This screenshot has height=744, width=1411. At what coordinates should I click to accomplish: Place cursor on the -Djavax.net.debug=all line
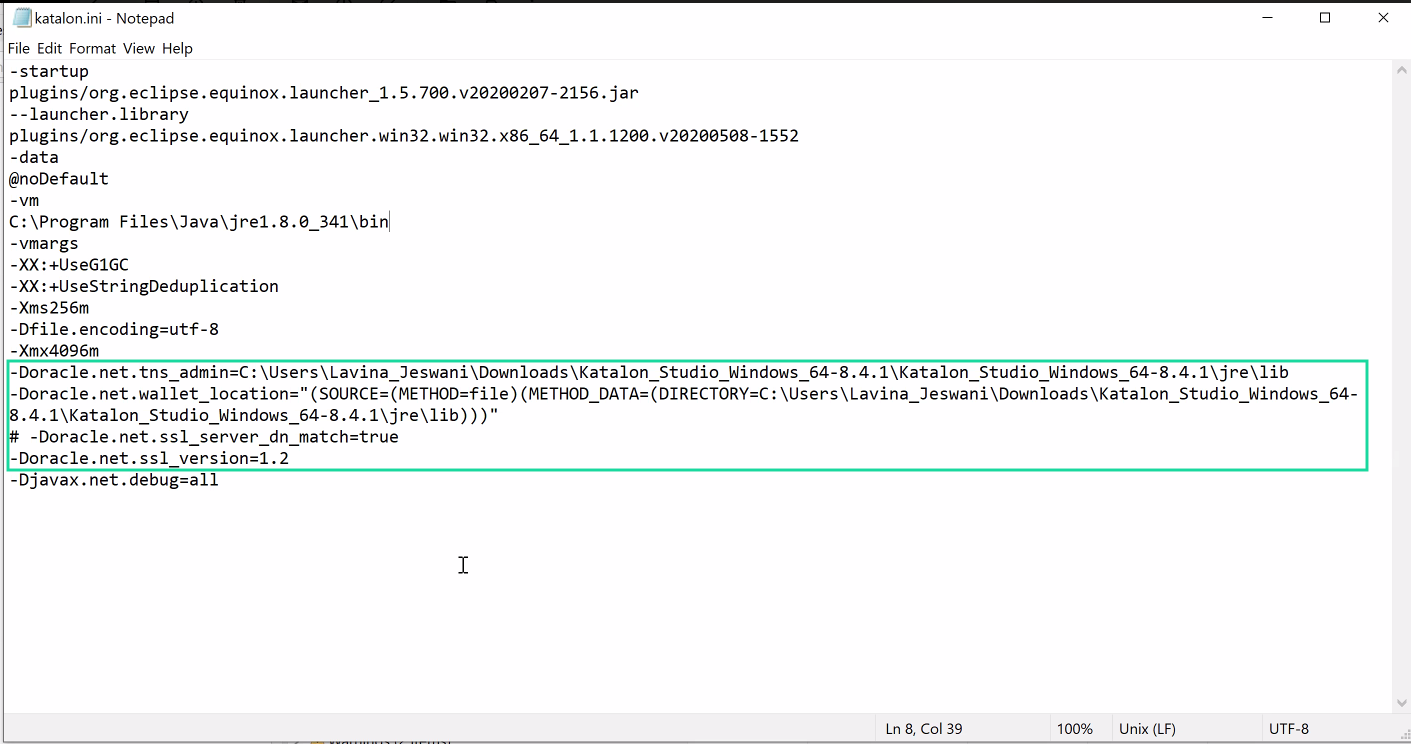point(114,480)
